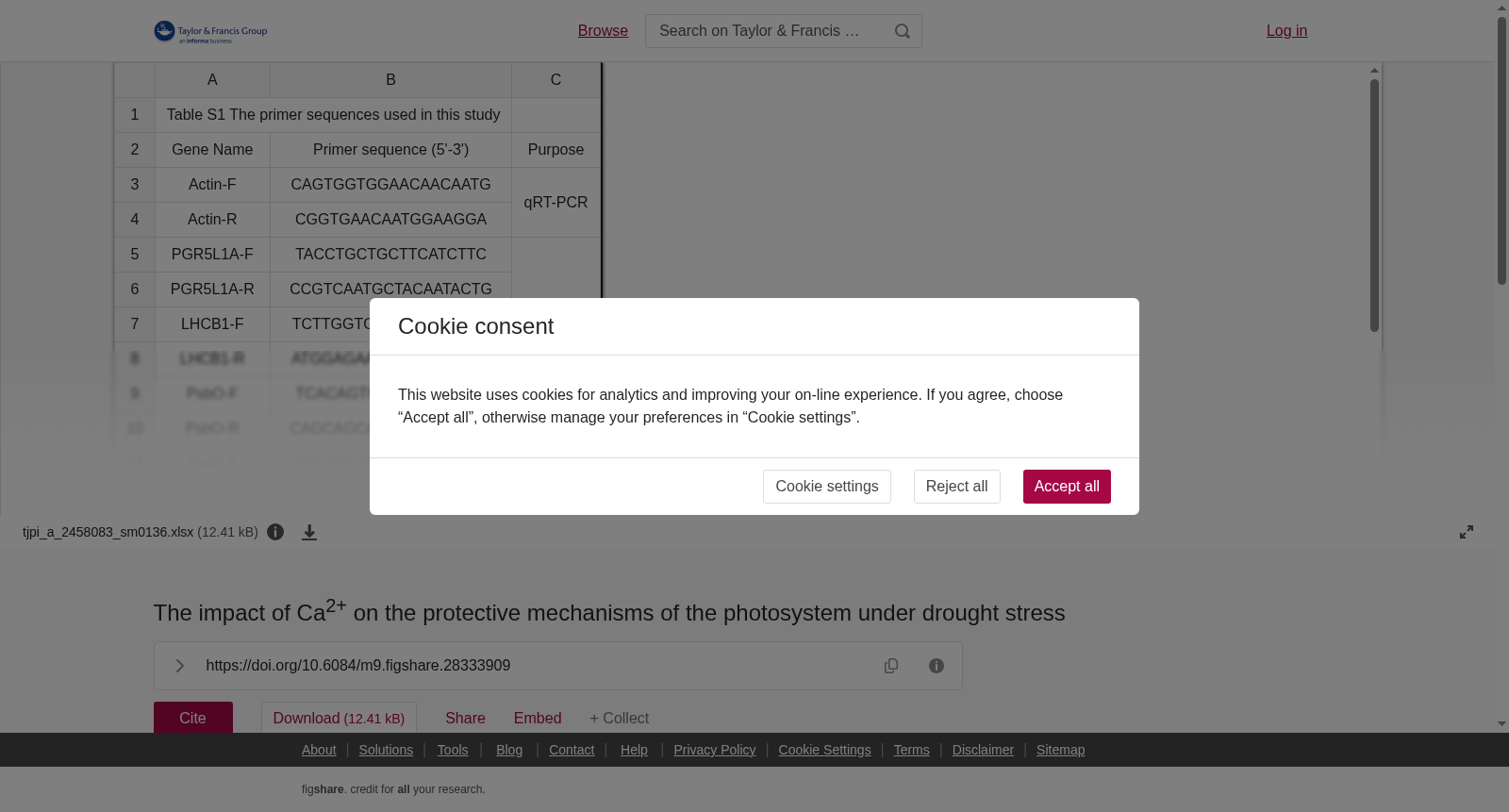The image size is (1509, 812).
Task: Download the xlsx file via arrow icon
Action: pyautogui.click(x=309, y=533)
